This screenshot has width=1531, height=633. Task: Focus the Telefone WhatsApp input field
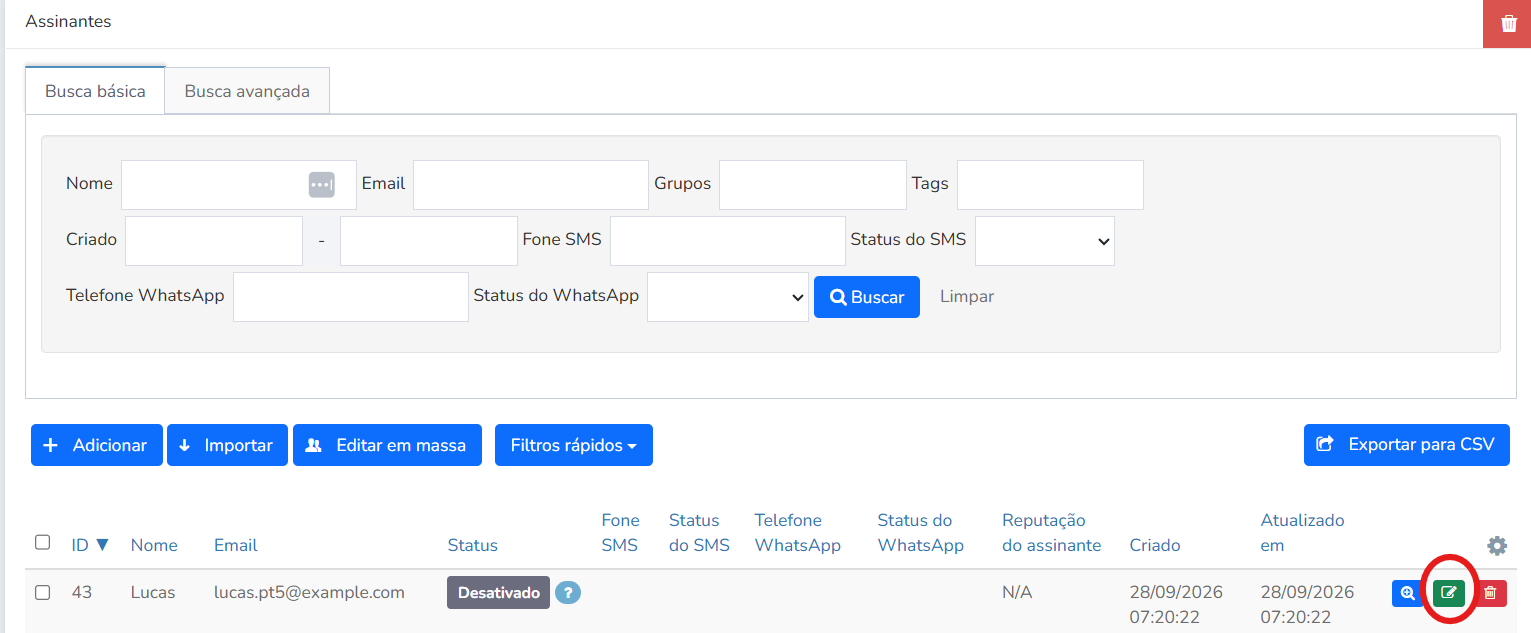pyautogui.click(x=351, y=297)
